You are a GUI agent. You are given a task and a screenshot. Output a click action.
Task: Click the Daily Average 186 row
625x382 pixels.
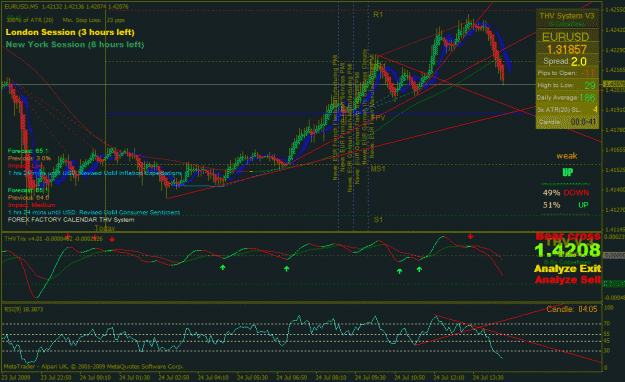pyautogui.click(x=567, y=97)
